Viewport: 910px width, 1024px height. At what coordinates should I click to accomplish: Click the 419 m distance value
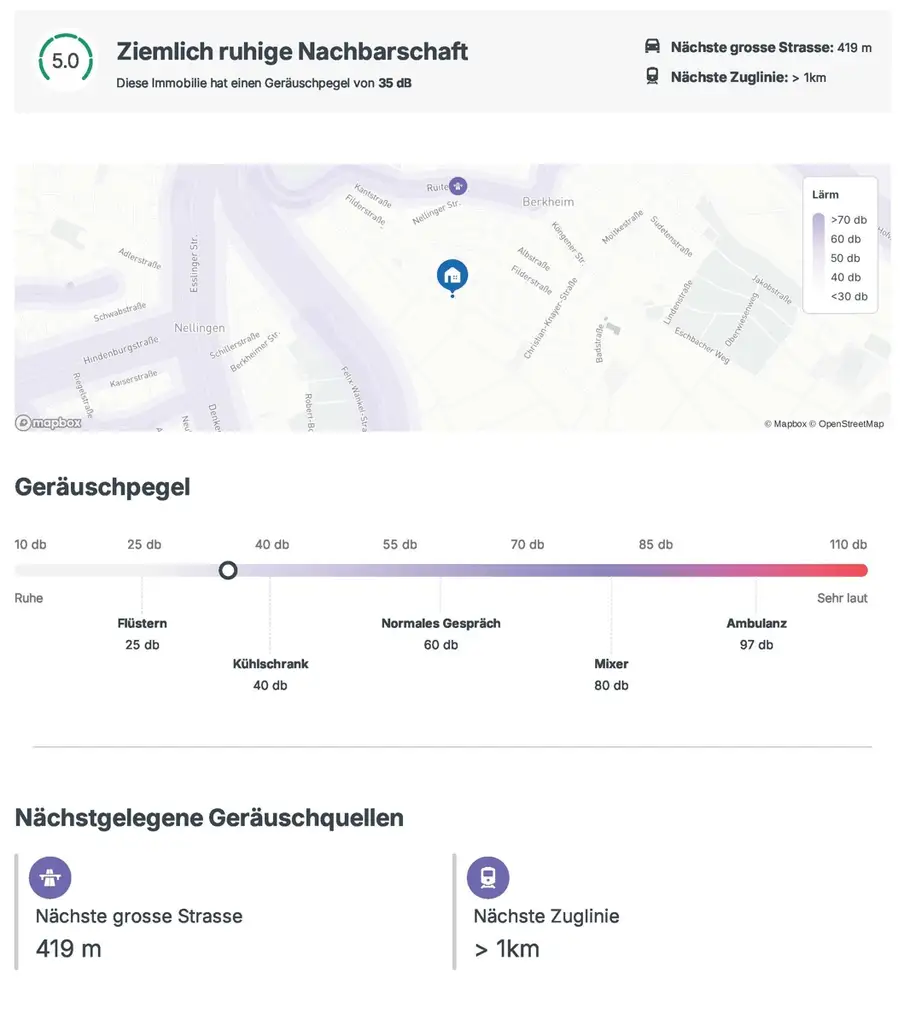pyautogui.click(x=68, y=949)
